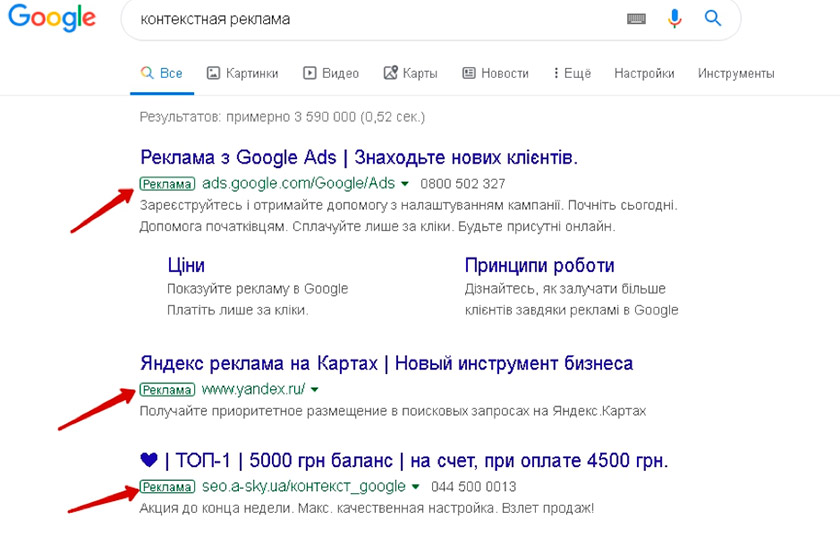Viewport: 840px width, 537px height.
Task: Click the Реклама badge beside ads.google.com
Action: tap(167, 184)
